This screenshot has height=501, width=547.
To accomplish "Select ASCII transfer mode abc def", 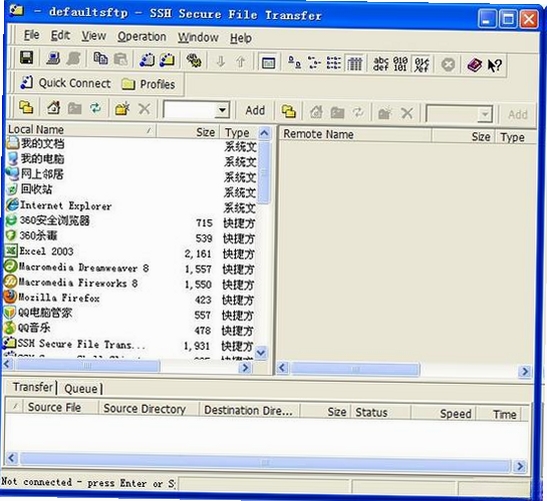I will (x=381, y=64).
